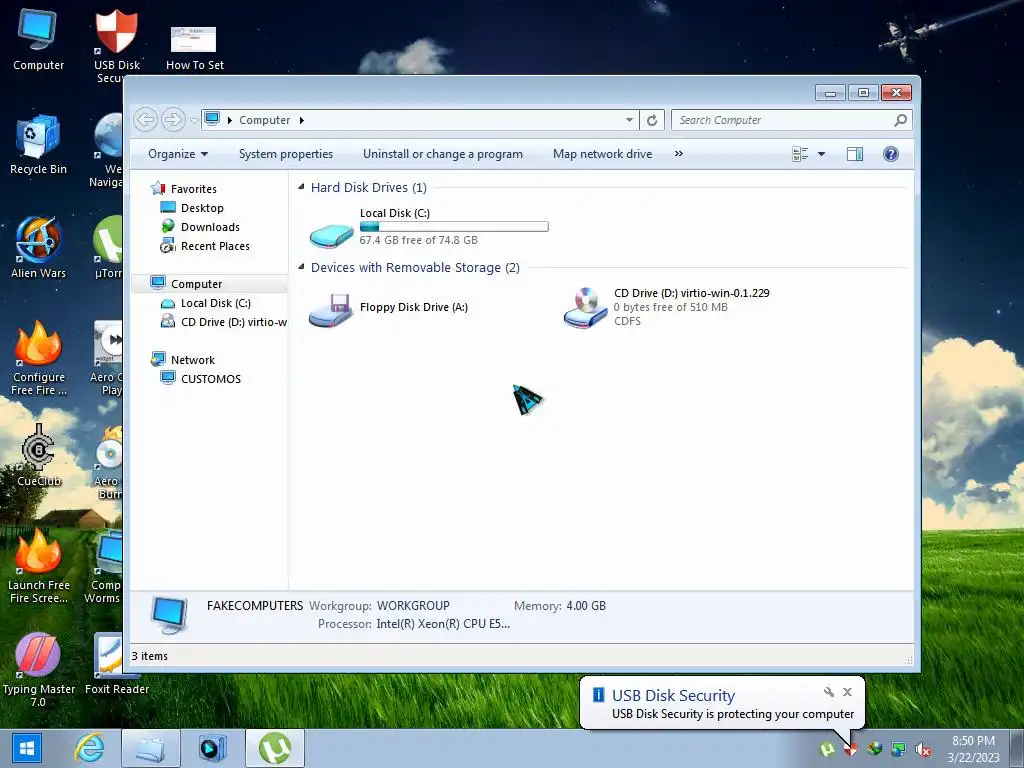1024x768 pixels.
Task: Refresh the Computer folder view
Action: (652, 120)
